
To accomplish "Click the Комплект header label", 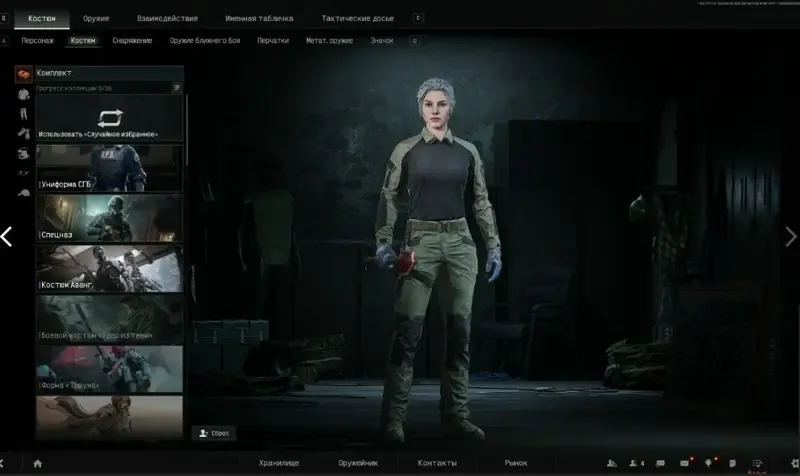I will click(x=54, y=73).
